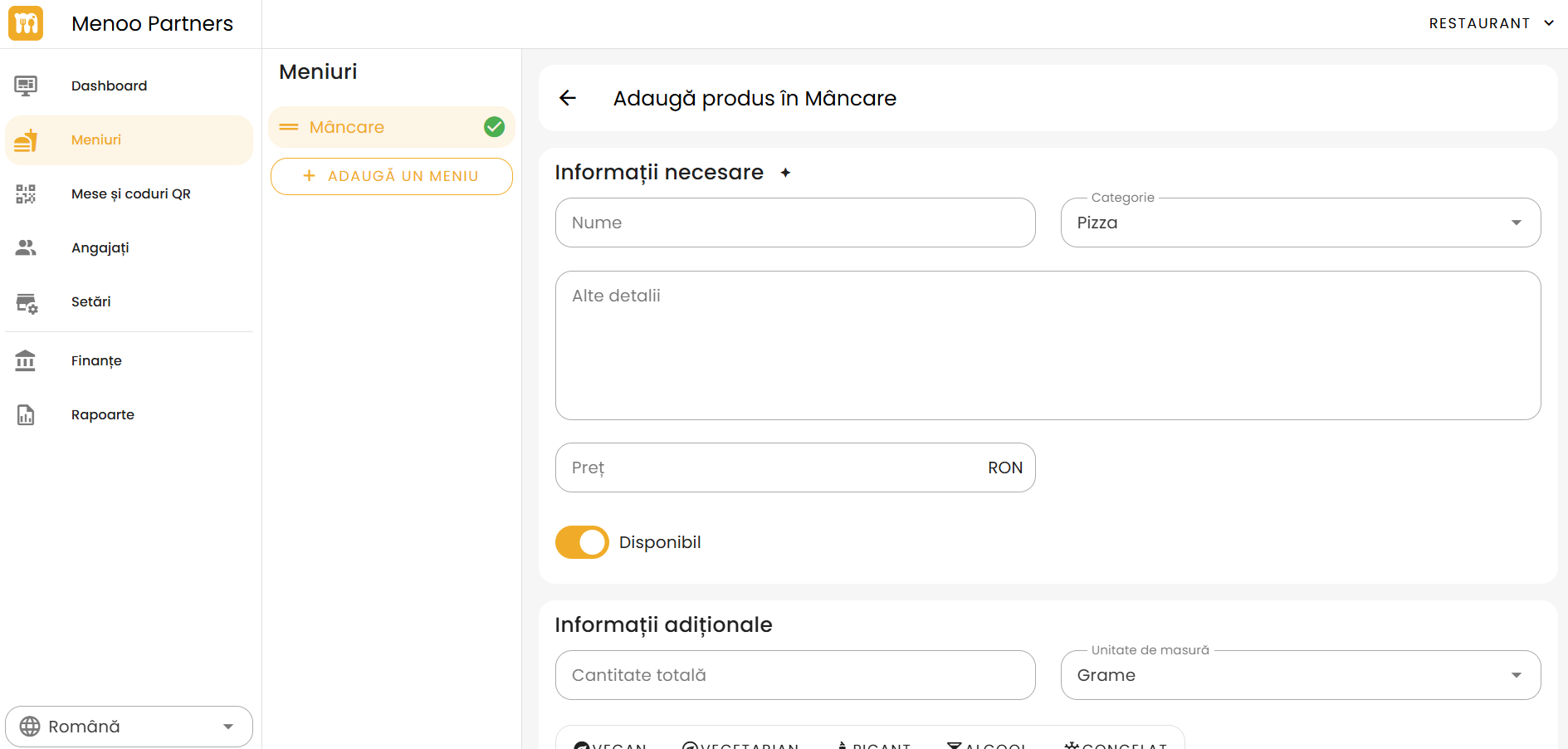Toggle the Vegan tag chip
The image size is (1568, 749).
[610, 744]
